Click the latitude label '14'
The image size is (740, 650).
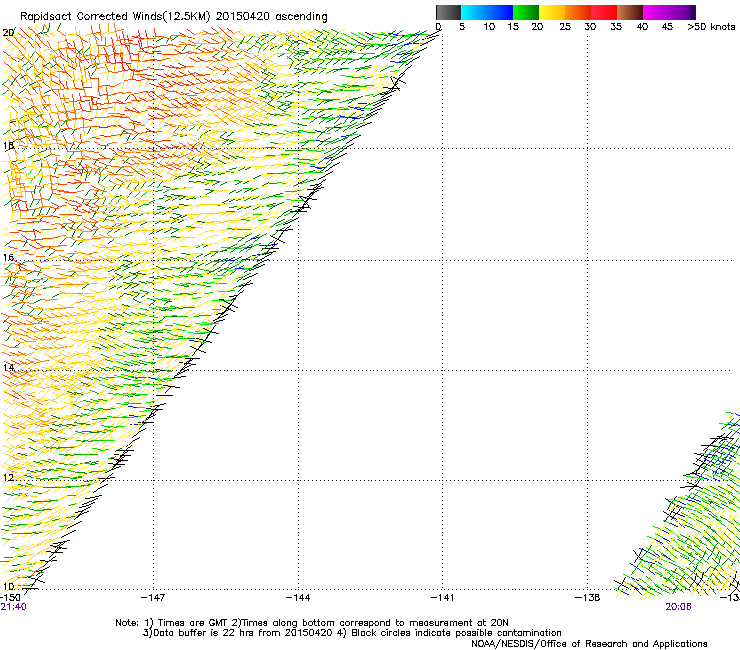click(8, 367)
